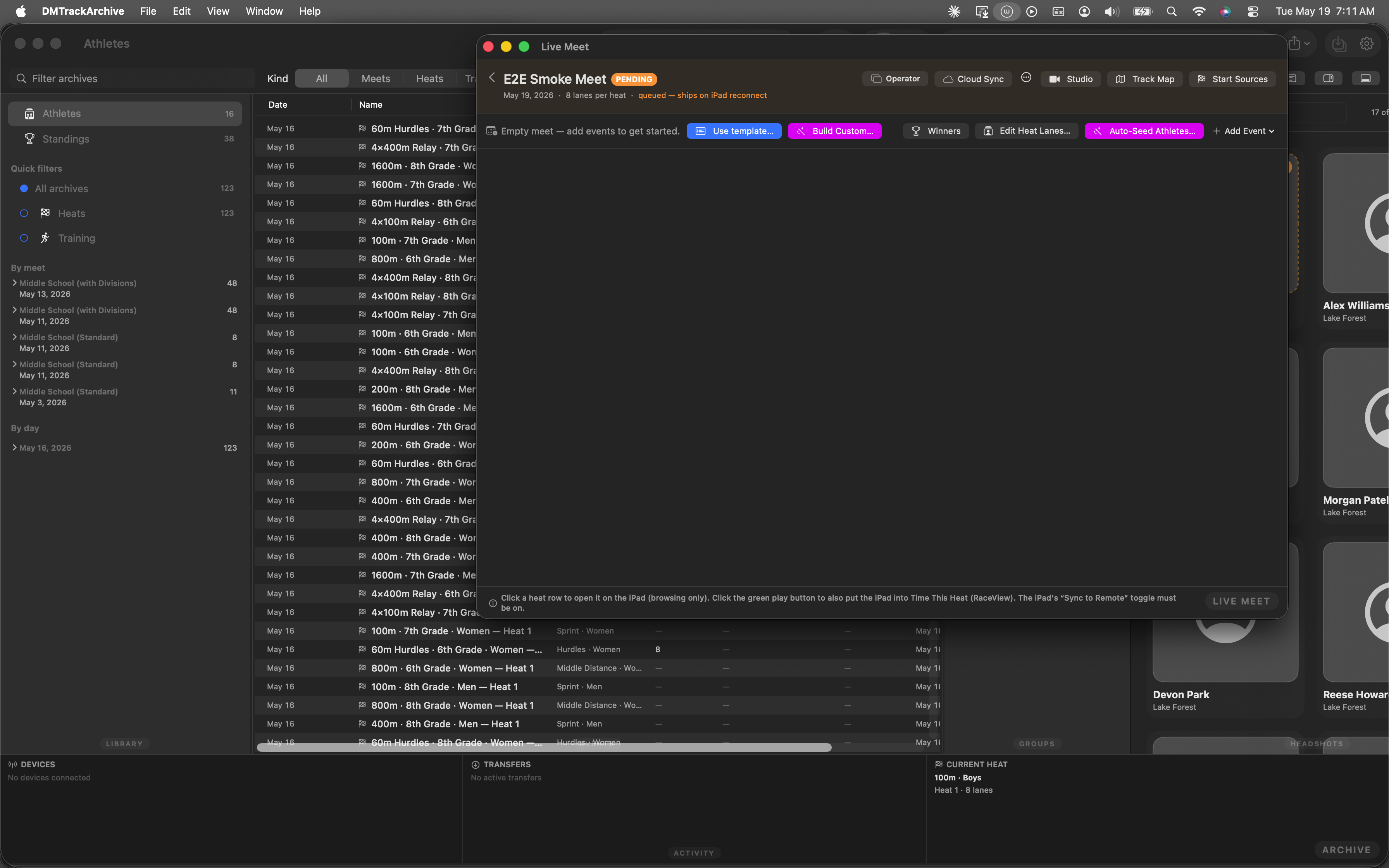Expand Middle School (Standard) May 3, 2026

click(14, 391)
